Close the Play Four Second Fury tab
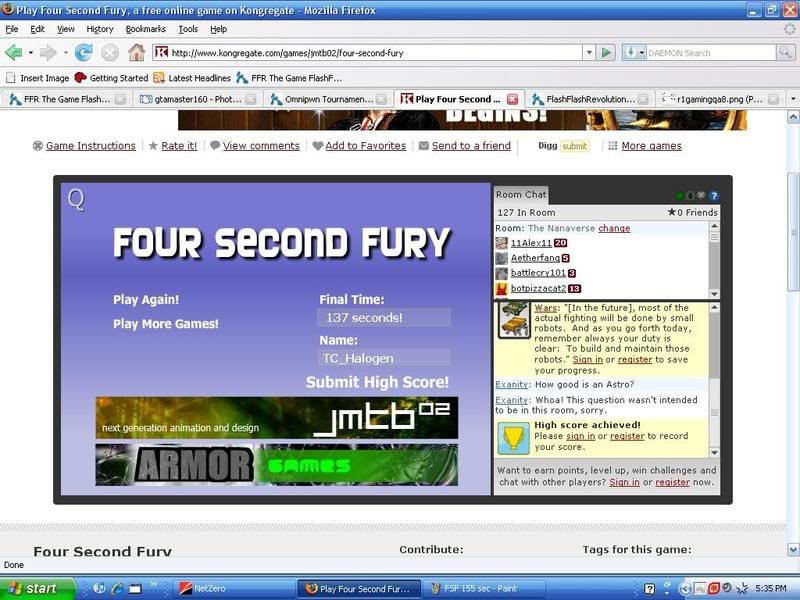The width and height of the screenshot is (800, 600). pos(513,99)
